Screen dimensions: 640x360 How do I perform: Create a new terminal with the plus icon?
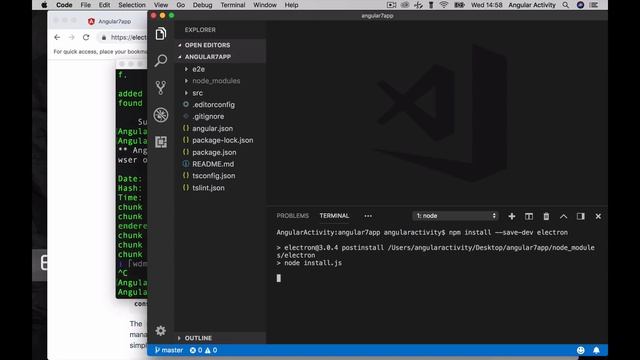click(511, 216)
